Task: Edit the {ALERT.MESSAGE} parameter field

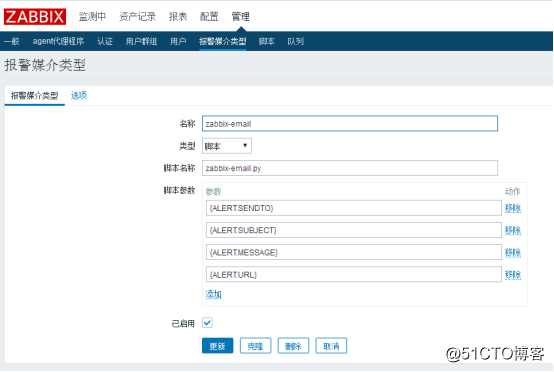Action: pos(354,253)
